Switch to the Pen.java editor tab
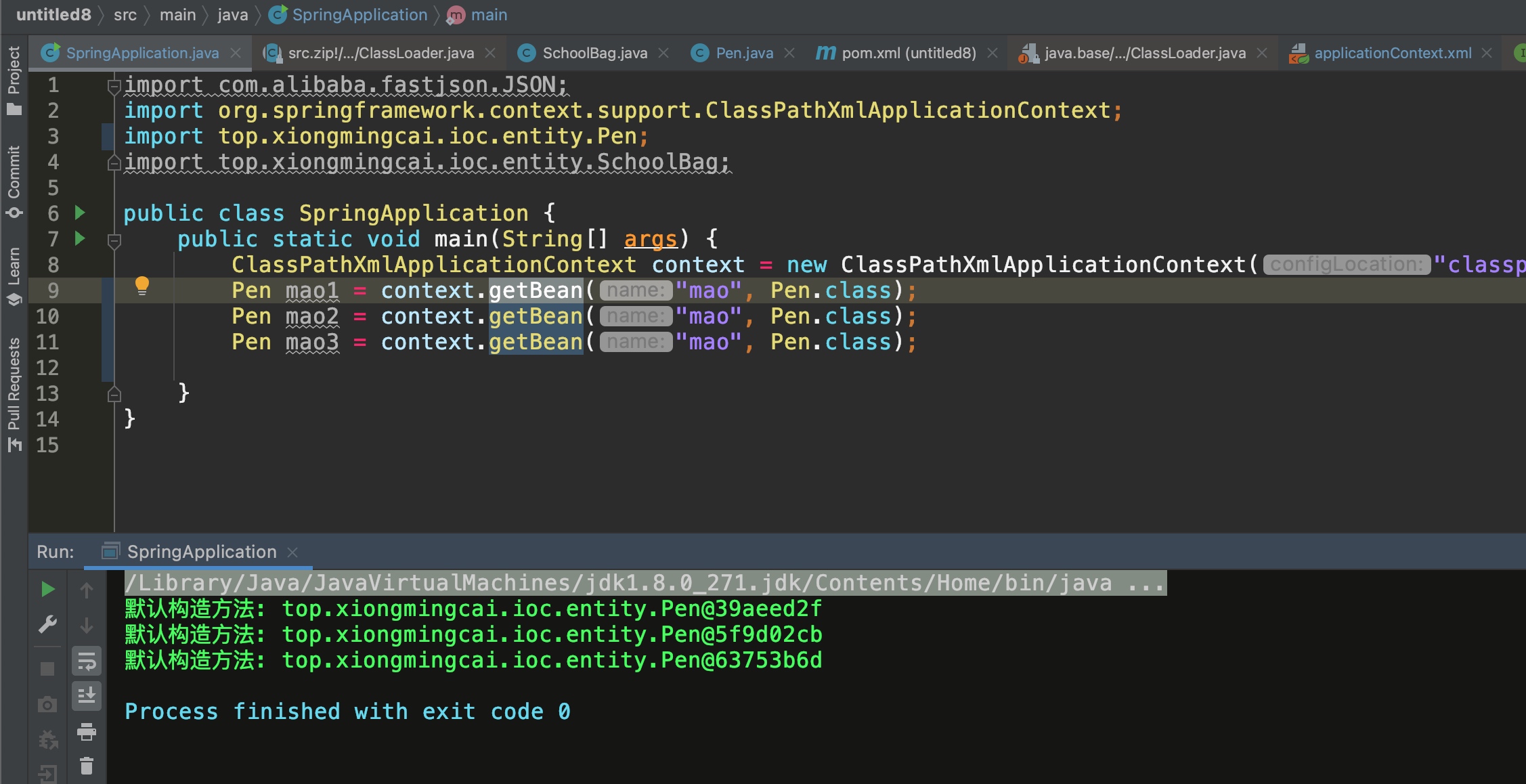This screenshot has width=1526, height=784. [x=743, y=53]
